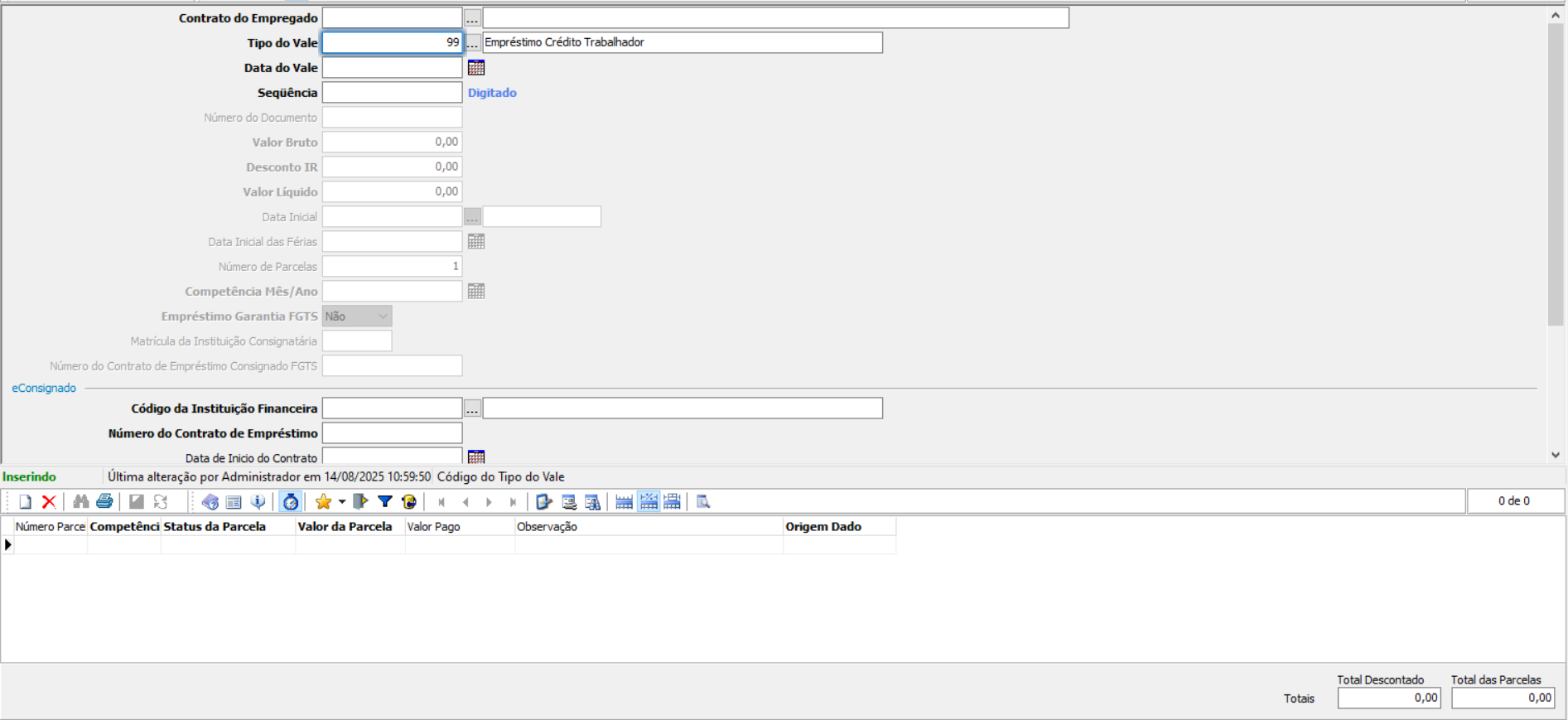Click the printer icon in toolbar
1568x720 pixels.
104,502
